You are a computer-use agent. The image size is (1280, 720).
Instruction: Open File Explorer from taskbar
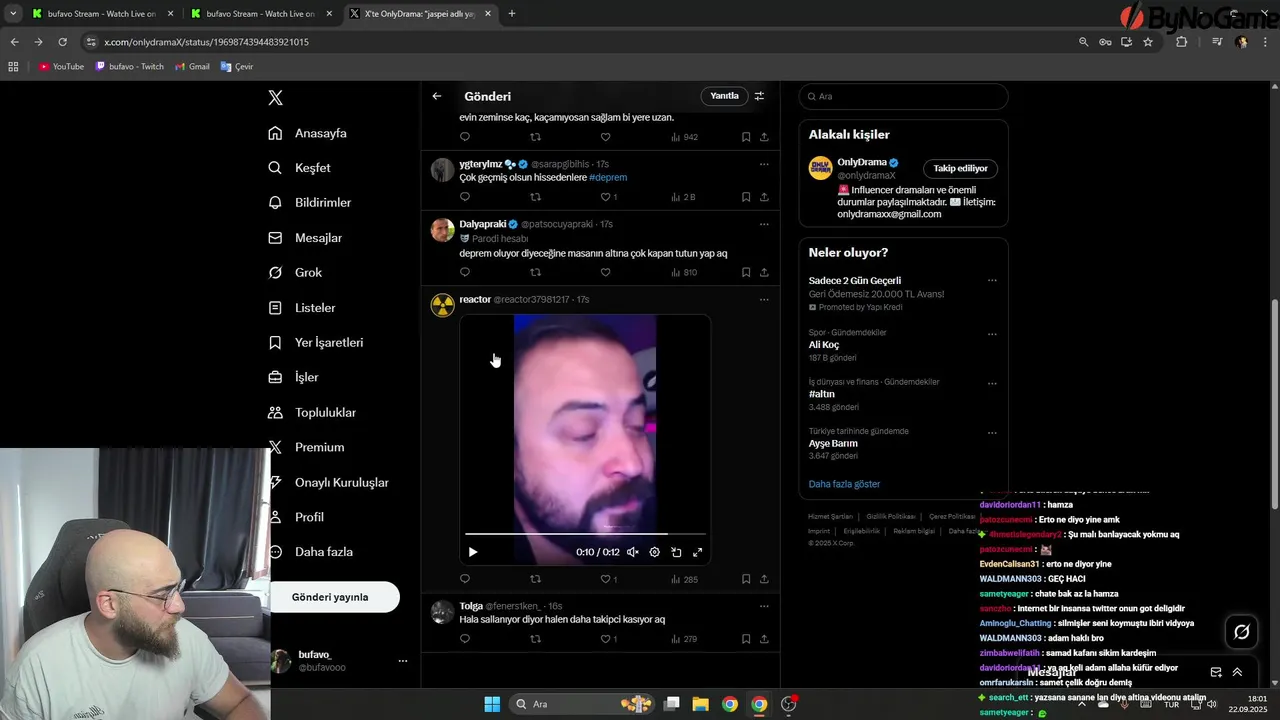[x=701, y=704]
